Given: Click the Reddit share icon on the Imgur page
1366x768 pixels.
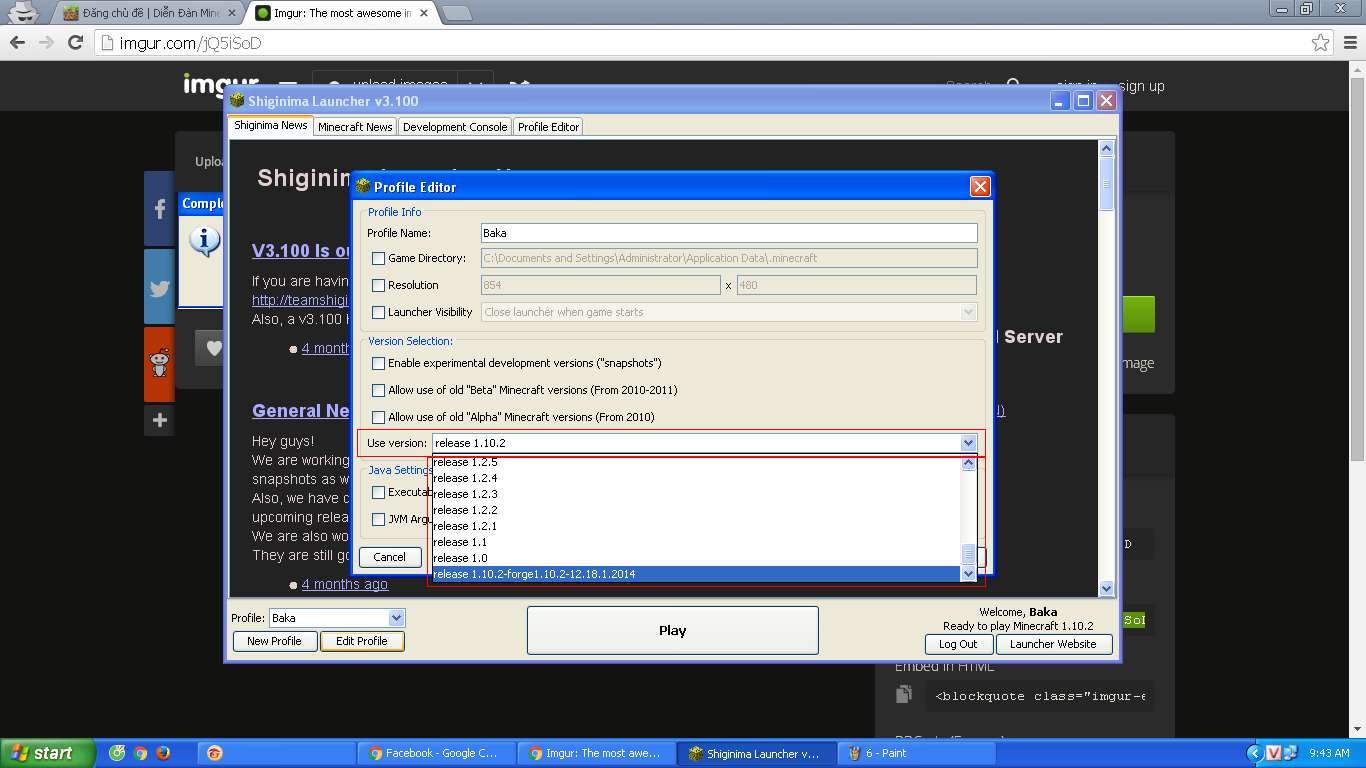Looking at the screenshot, I should (159, 364).
